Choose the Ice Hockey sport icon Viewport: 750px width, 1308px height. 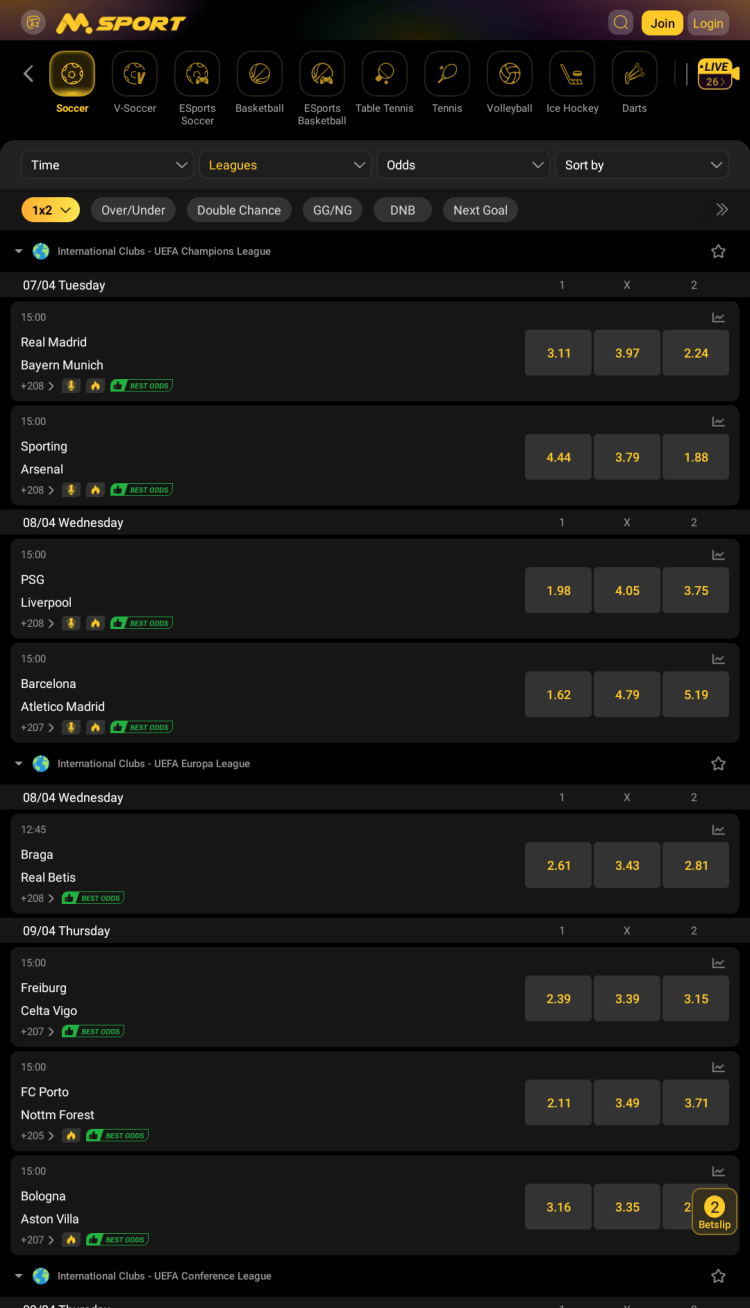pyautogui.click(x=572, y=74)
